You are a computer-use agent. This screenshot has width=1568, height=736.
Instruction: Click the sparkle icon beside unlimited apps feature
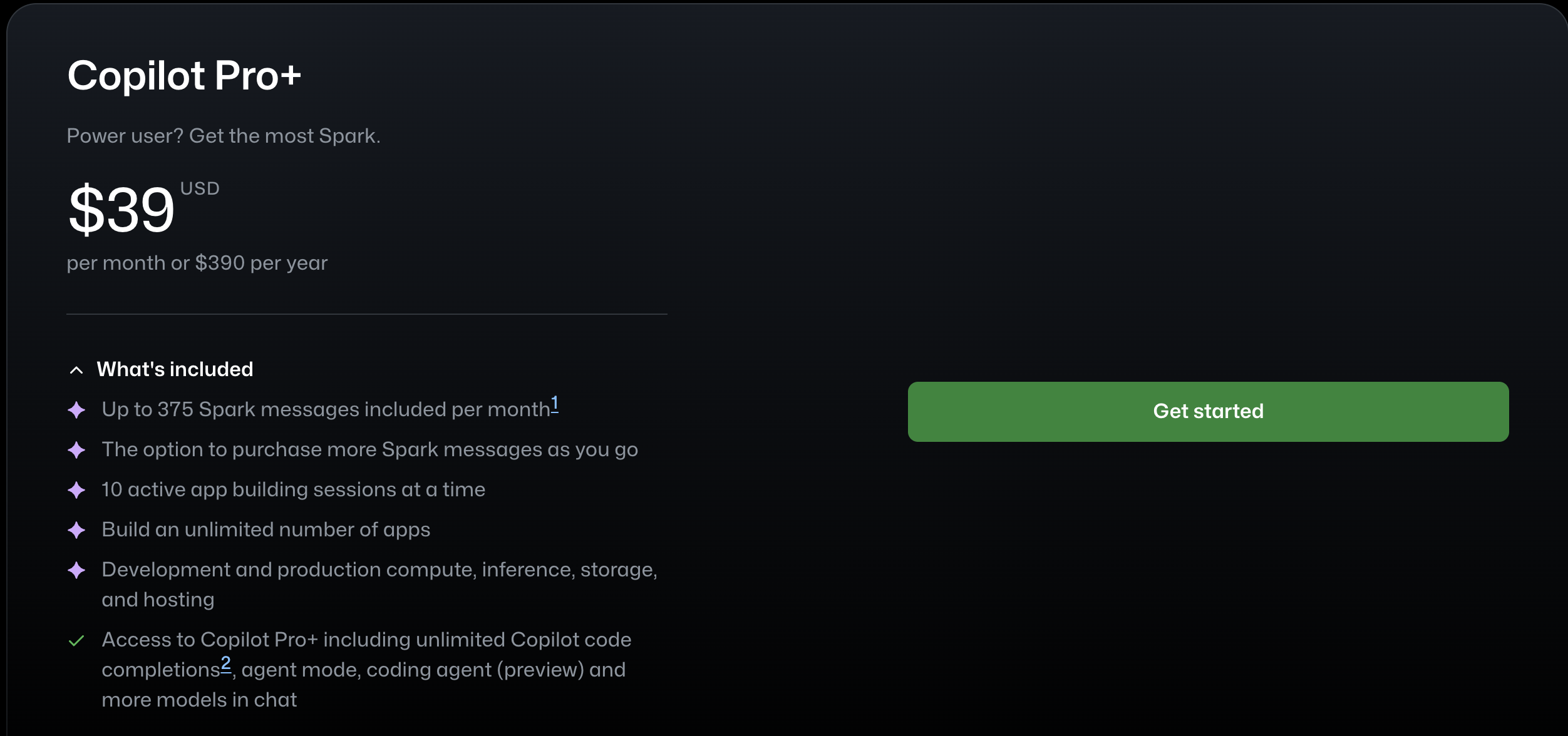tap(77, 530)
